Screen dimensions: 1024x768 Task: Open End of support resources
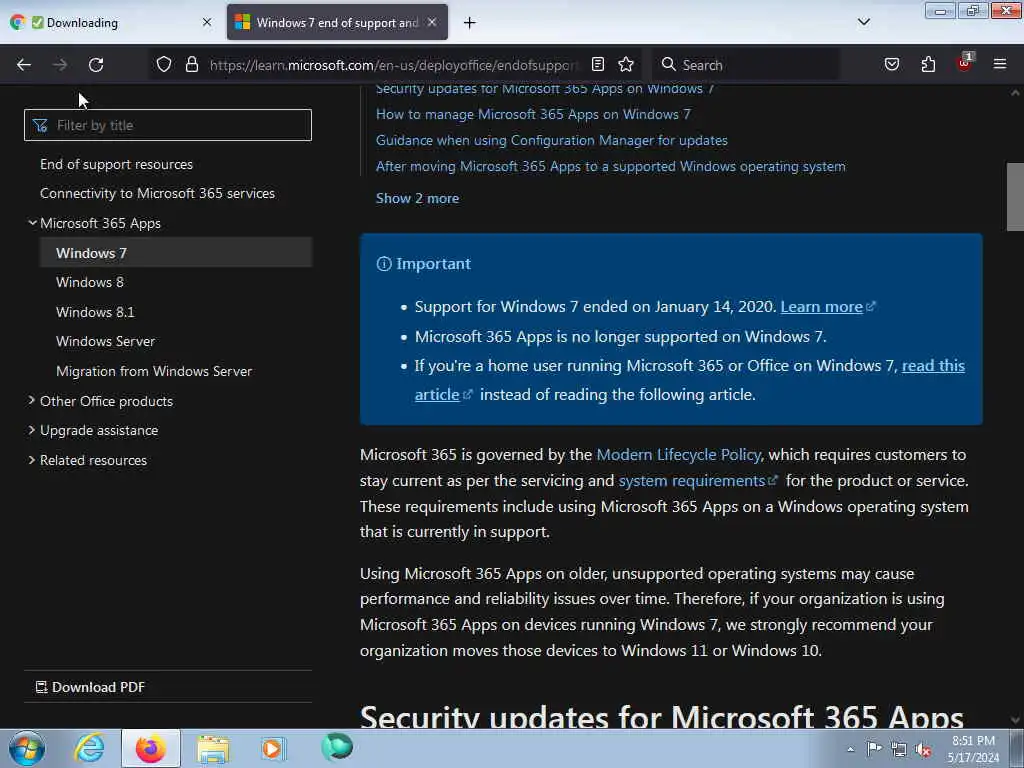click(x=116, y=165)
